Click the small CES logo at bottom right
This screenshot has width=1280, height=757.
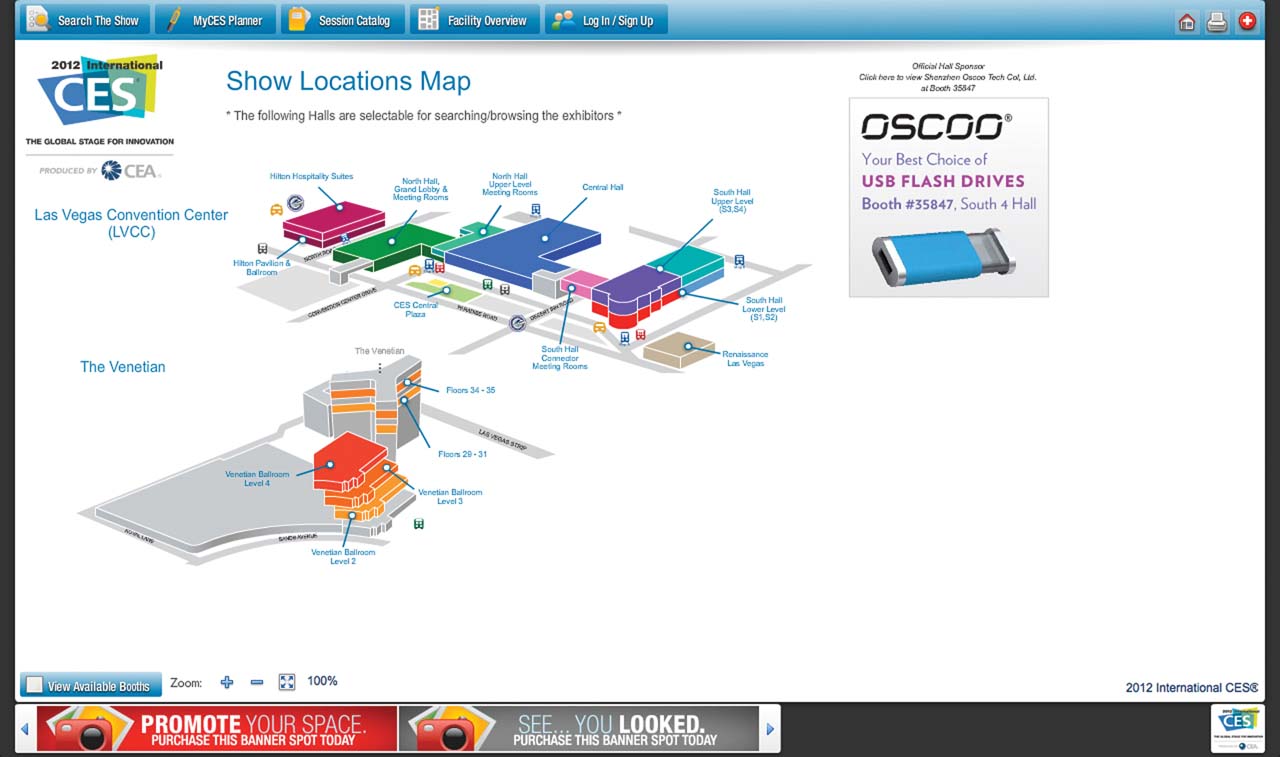1237,728
